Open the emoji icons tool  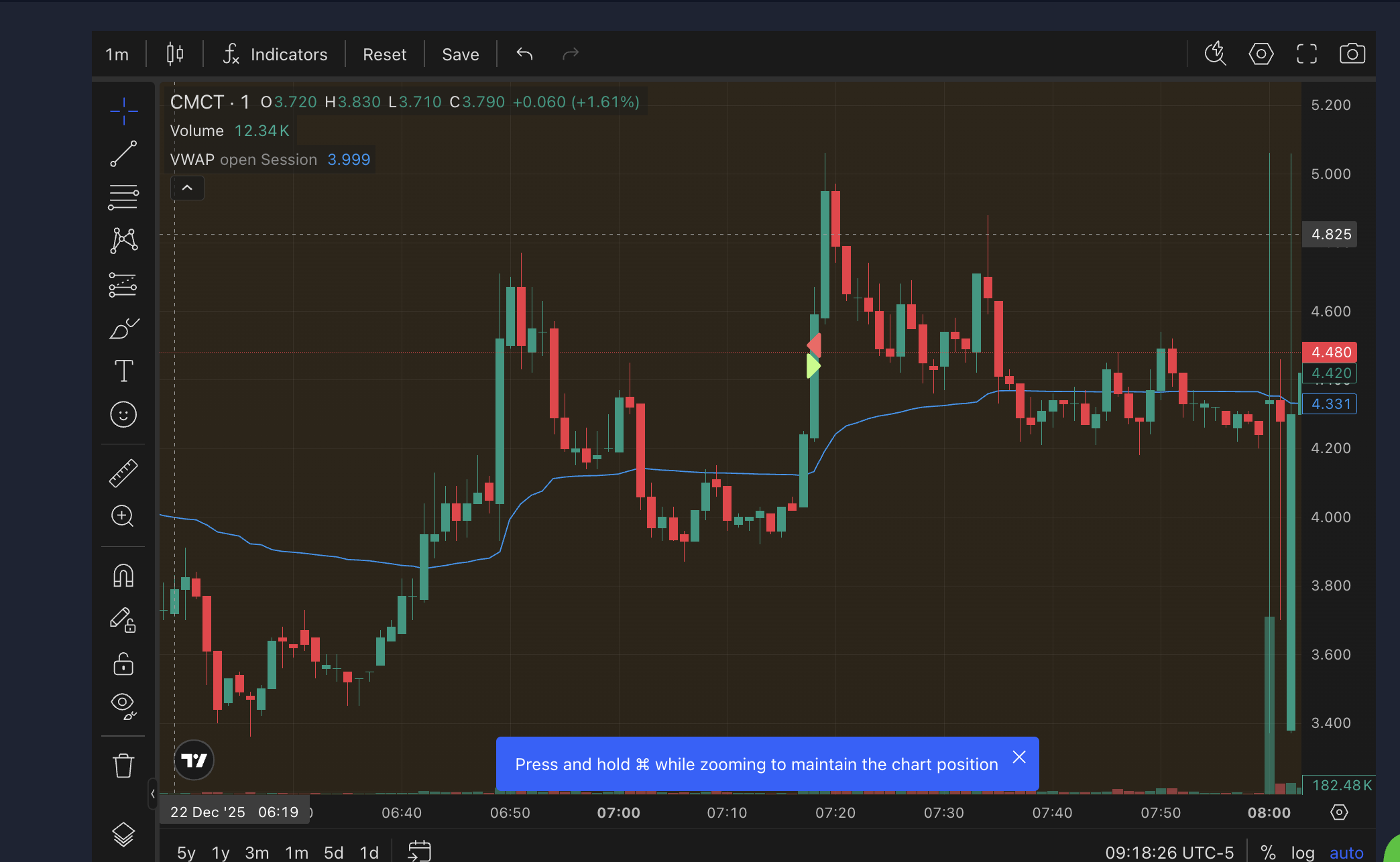[123, 414]
